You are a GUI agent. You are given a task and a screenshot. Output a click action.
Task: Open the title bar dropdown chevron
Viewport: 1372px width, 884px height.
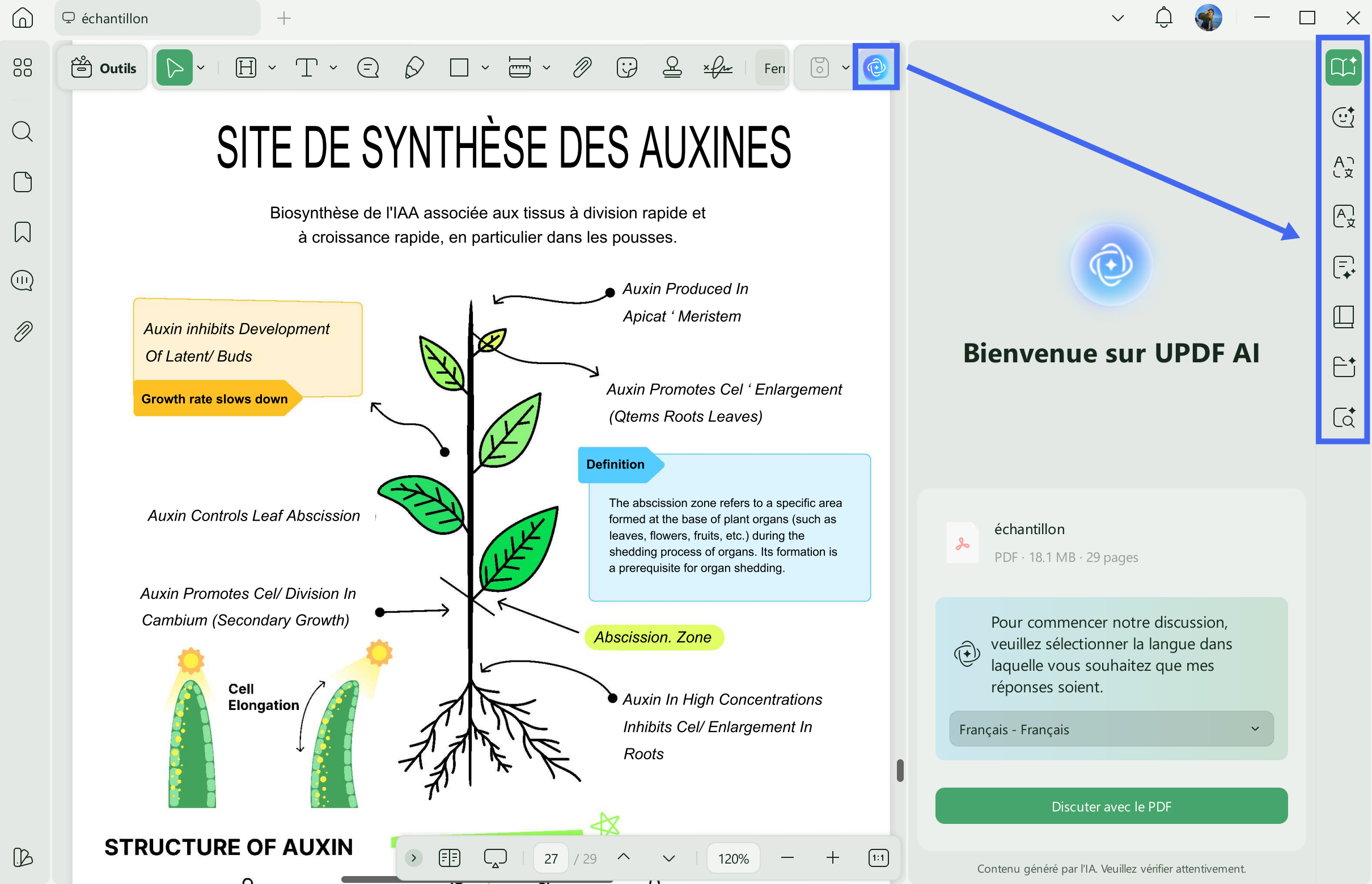pyautogui.click(x=1117, y=18)
